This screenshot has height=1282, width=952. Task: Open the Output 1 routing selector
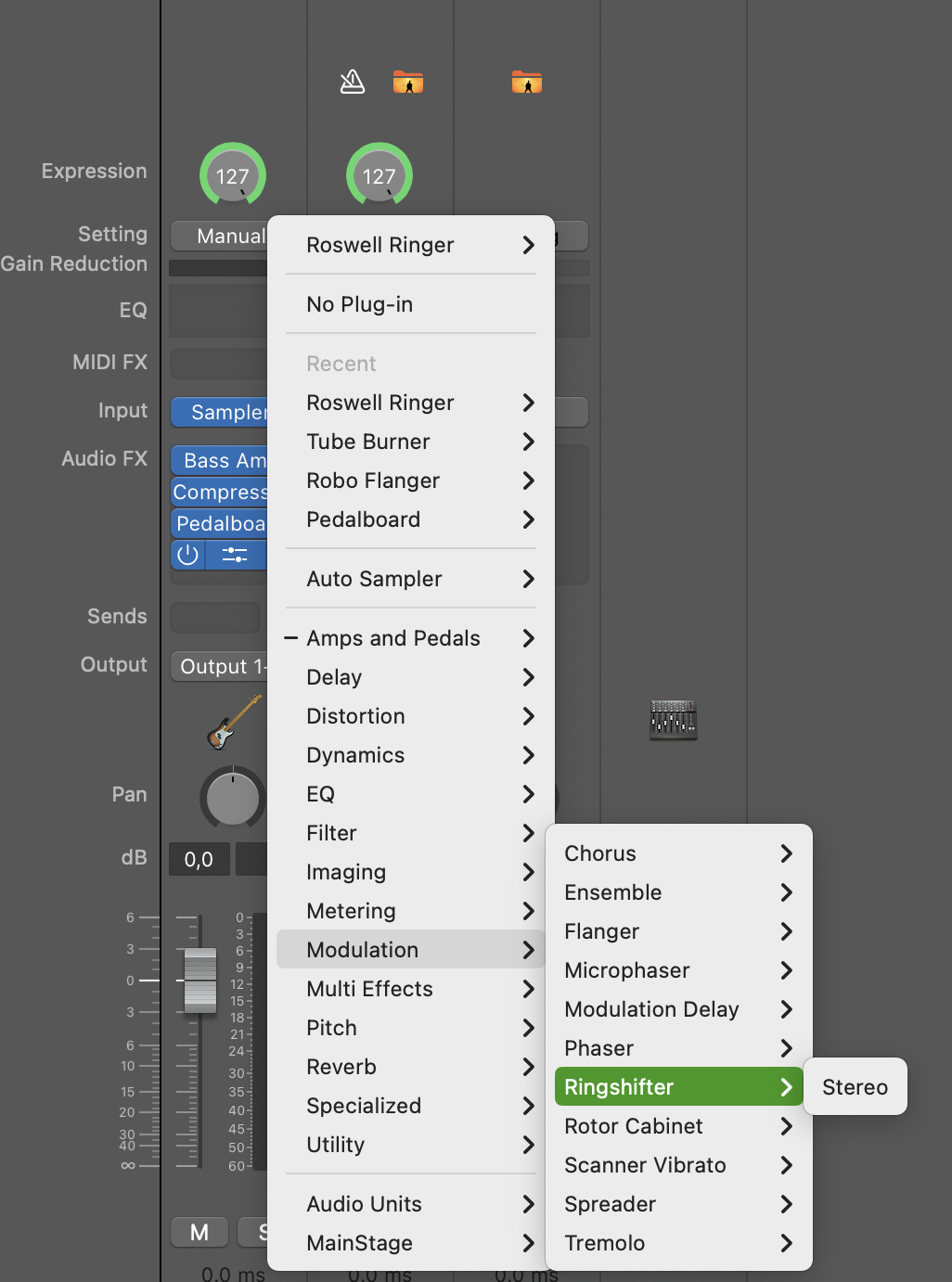(219, 666)
